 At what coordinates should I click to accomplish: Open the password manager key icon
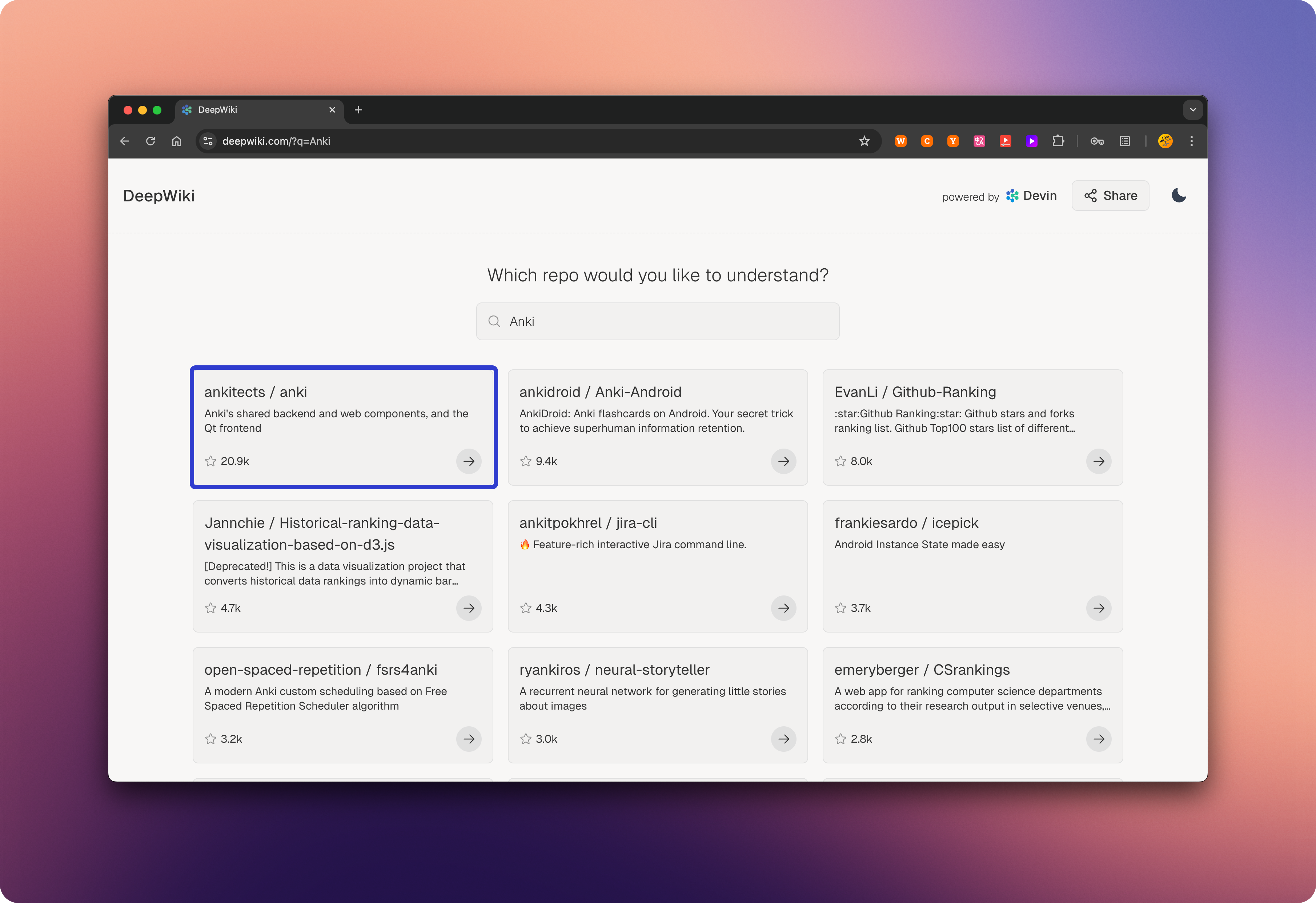coord(1098,141)
